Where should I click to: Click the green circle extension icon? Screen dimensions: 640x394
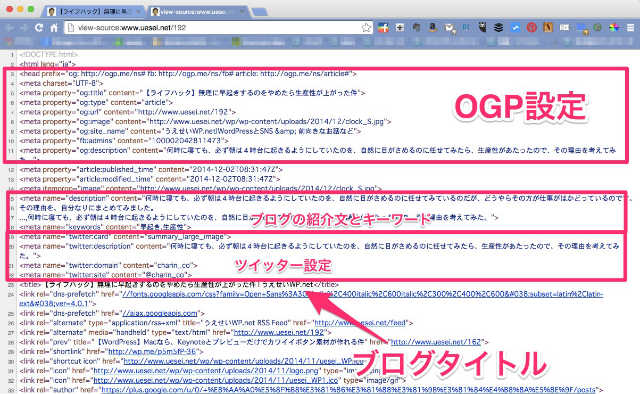tap(598, 28)
